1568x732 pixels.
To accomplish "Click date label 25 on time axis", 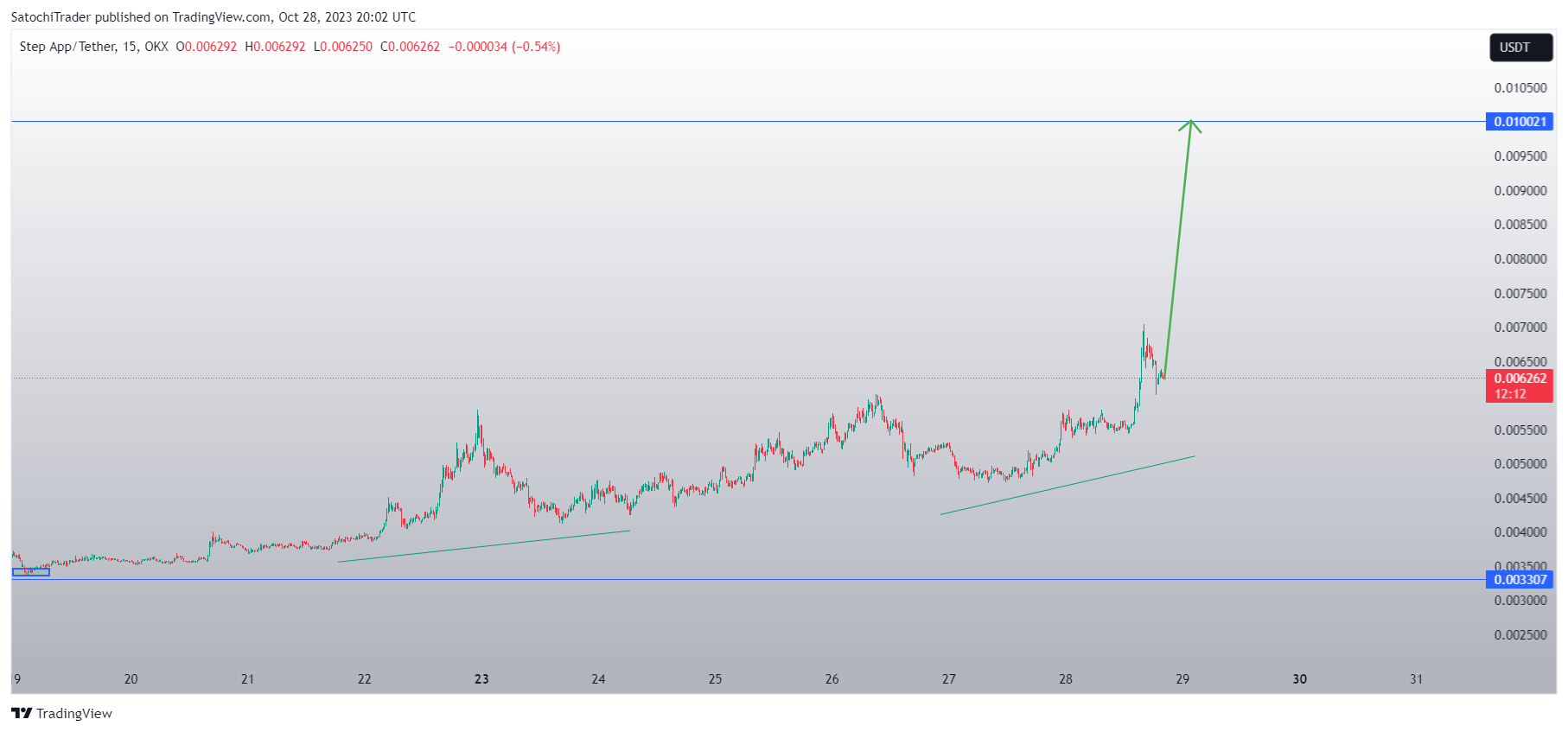I will coord(715,679).
